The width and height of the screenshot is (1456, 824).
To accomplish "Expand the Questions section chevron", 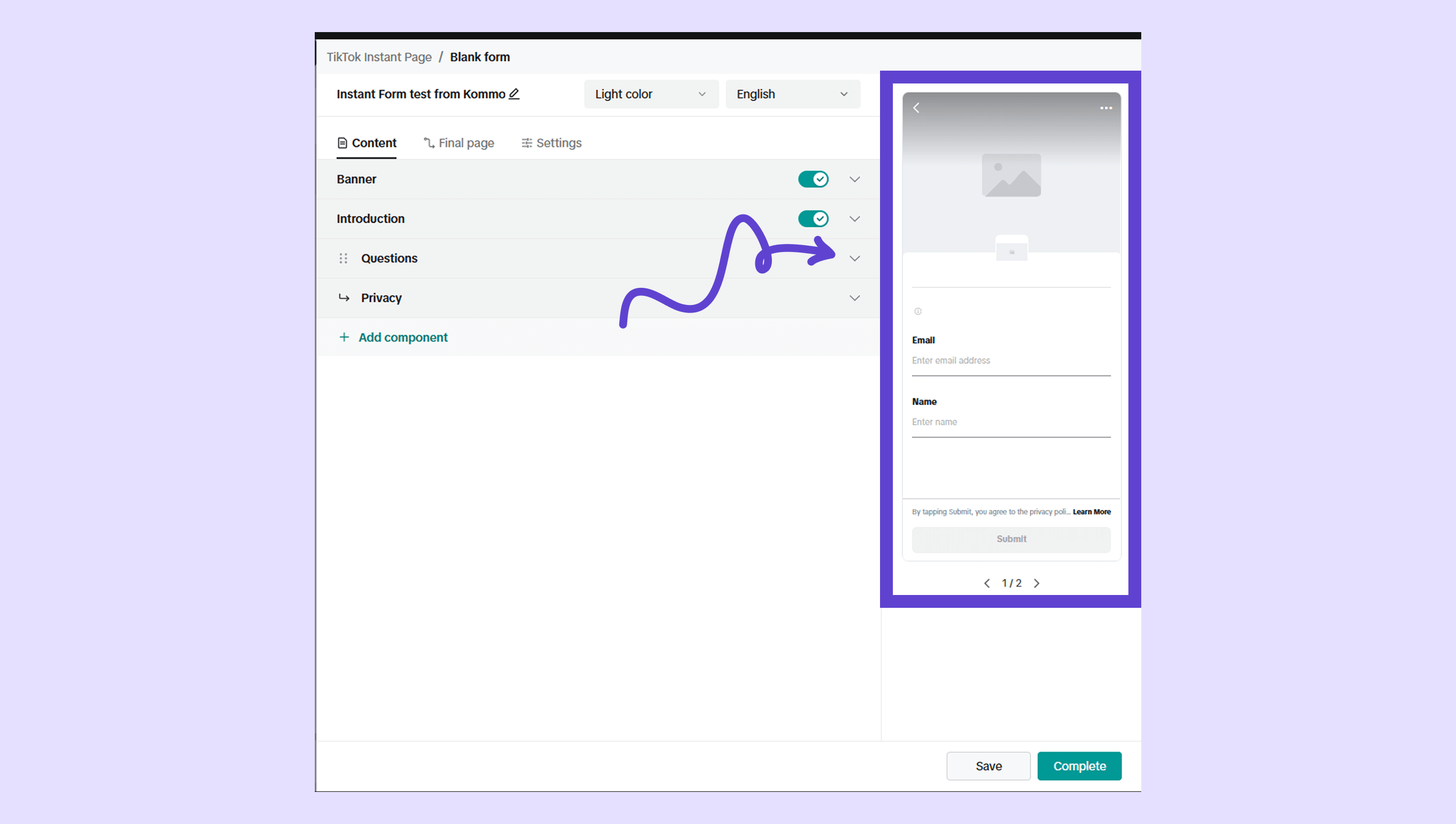I will (854, 258).
